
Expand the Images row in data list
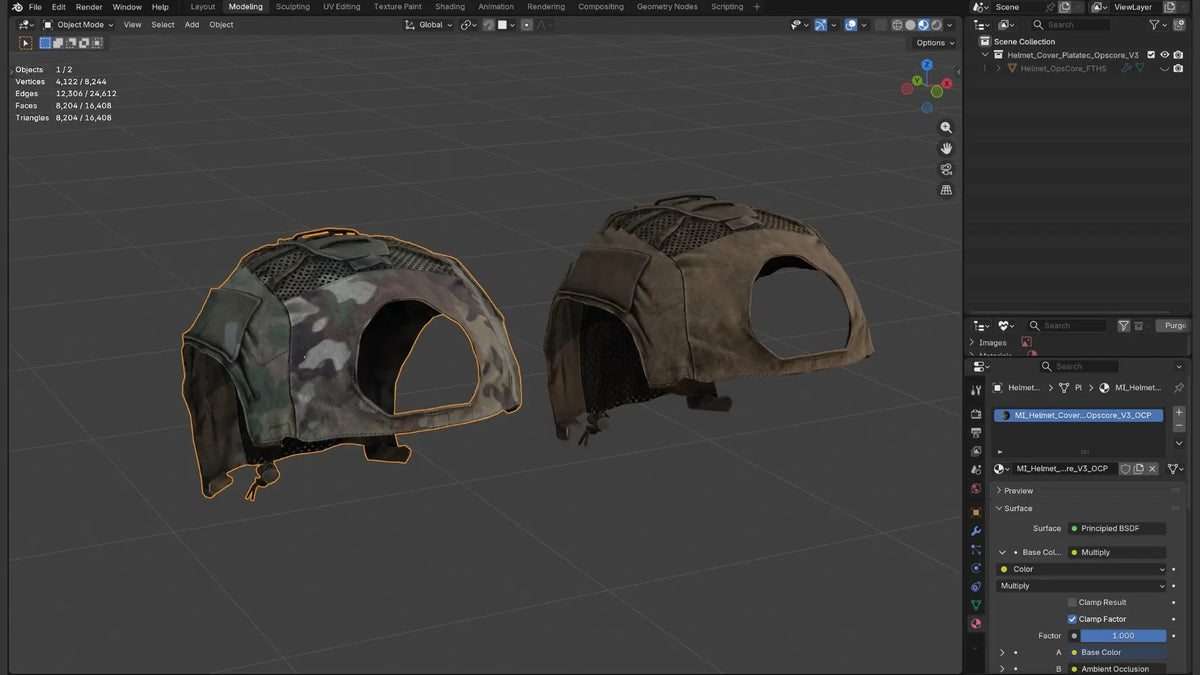click(972, 343)
